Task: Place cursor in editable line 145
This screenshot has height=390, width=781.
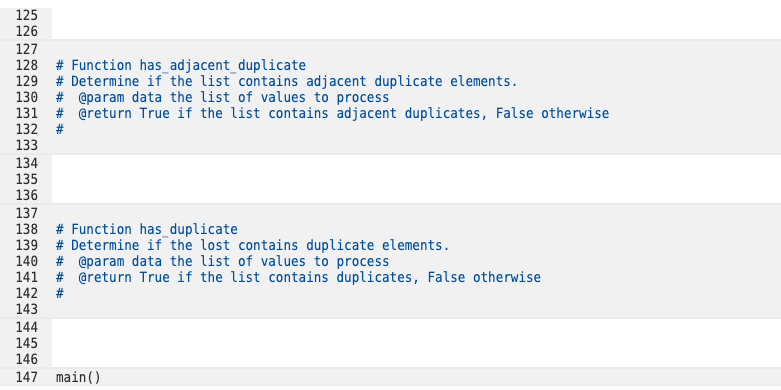Action: pos(416,343)
